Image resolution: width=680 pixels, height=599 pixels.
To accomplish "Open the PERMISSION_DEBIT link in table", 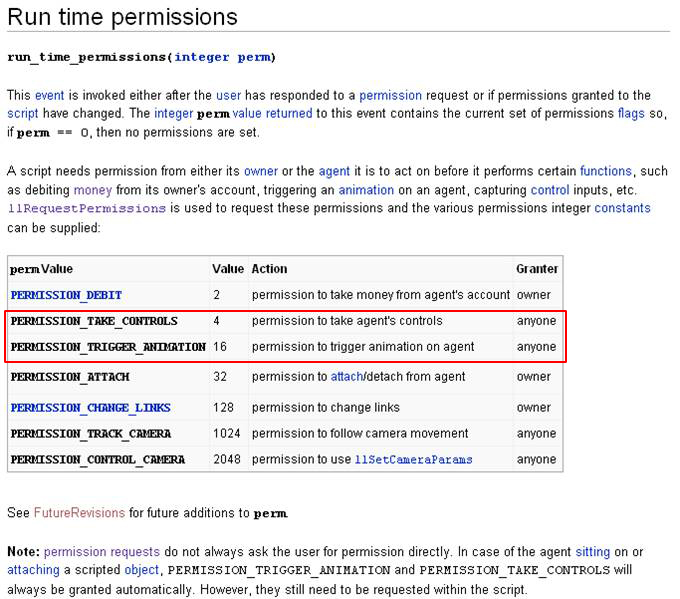I will (x=66, y=296).
